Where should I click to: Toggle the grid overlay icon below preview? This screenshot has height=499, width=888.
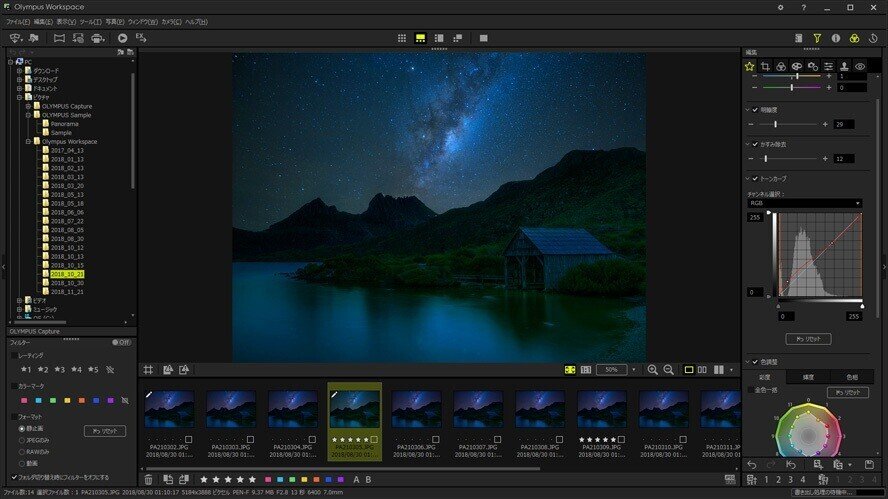(x=148, y=370)
